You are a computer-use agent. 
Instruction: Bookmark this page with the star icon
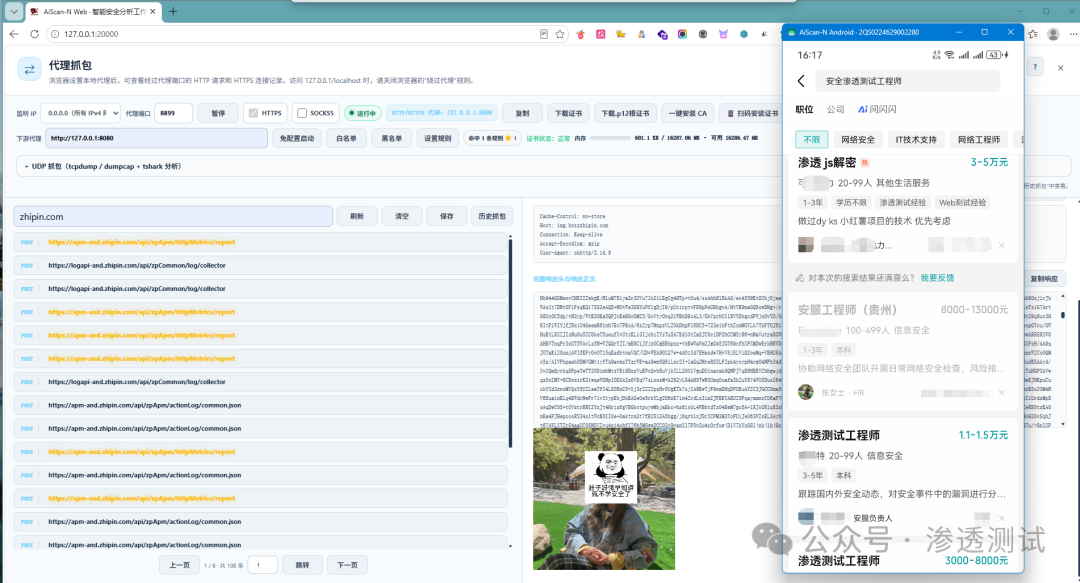560,34
